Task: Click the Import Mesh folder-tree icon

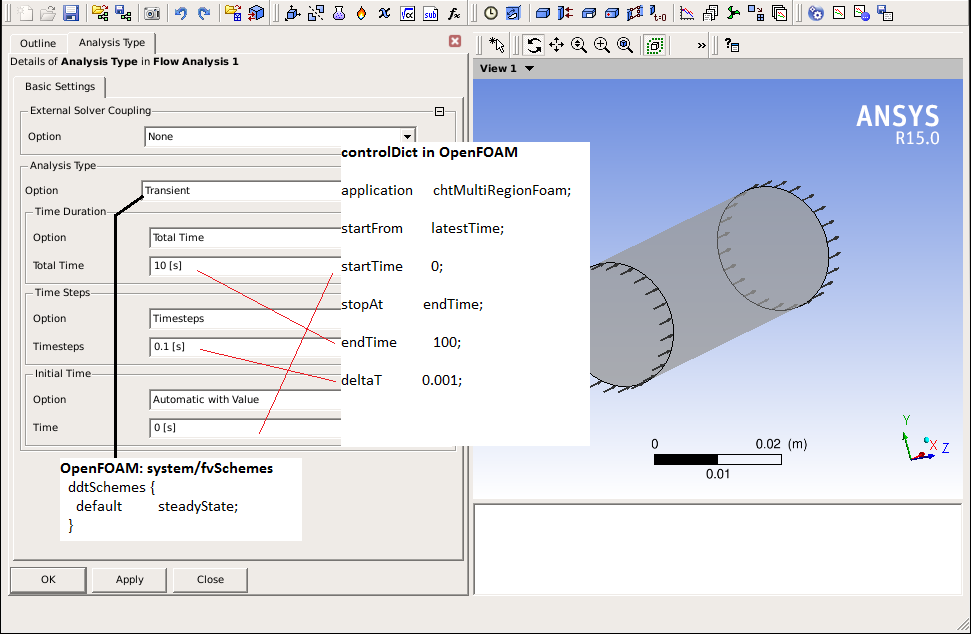Action: pyautogui.click(x=100, y=12)
